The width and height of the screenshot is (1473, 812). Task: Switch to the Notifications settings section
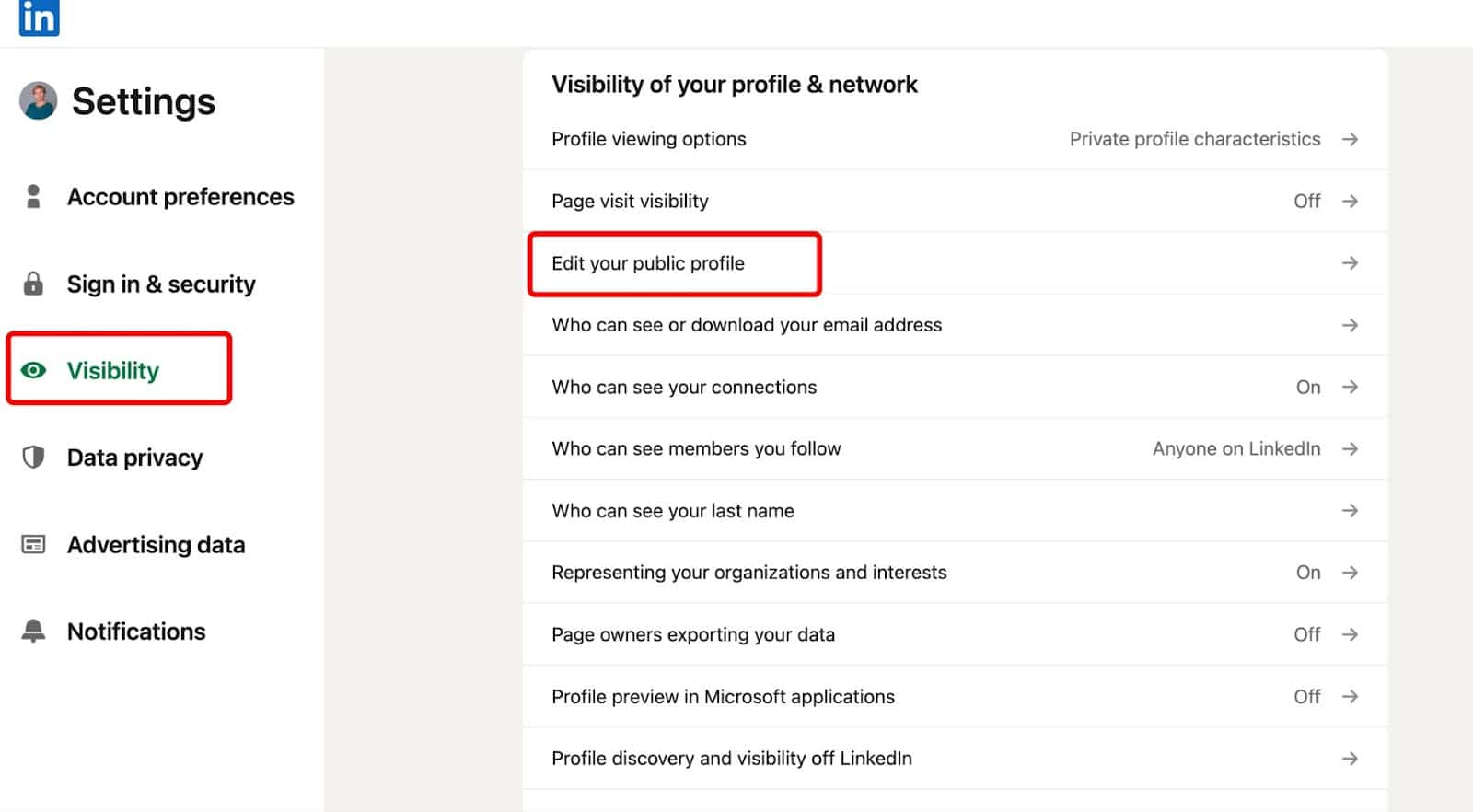135,631
